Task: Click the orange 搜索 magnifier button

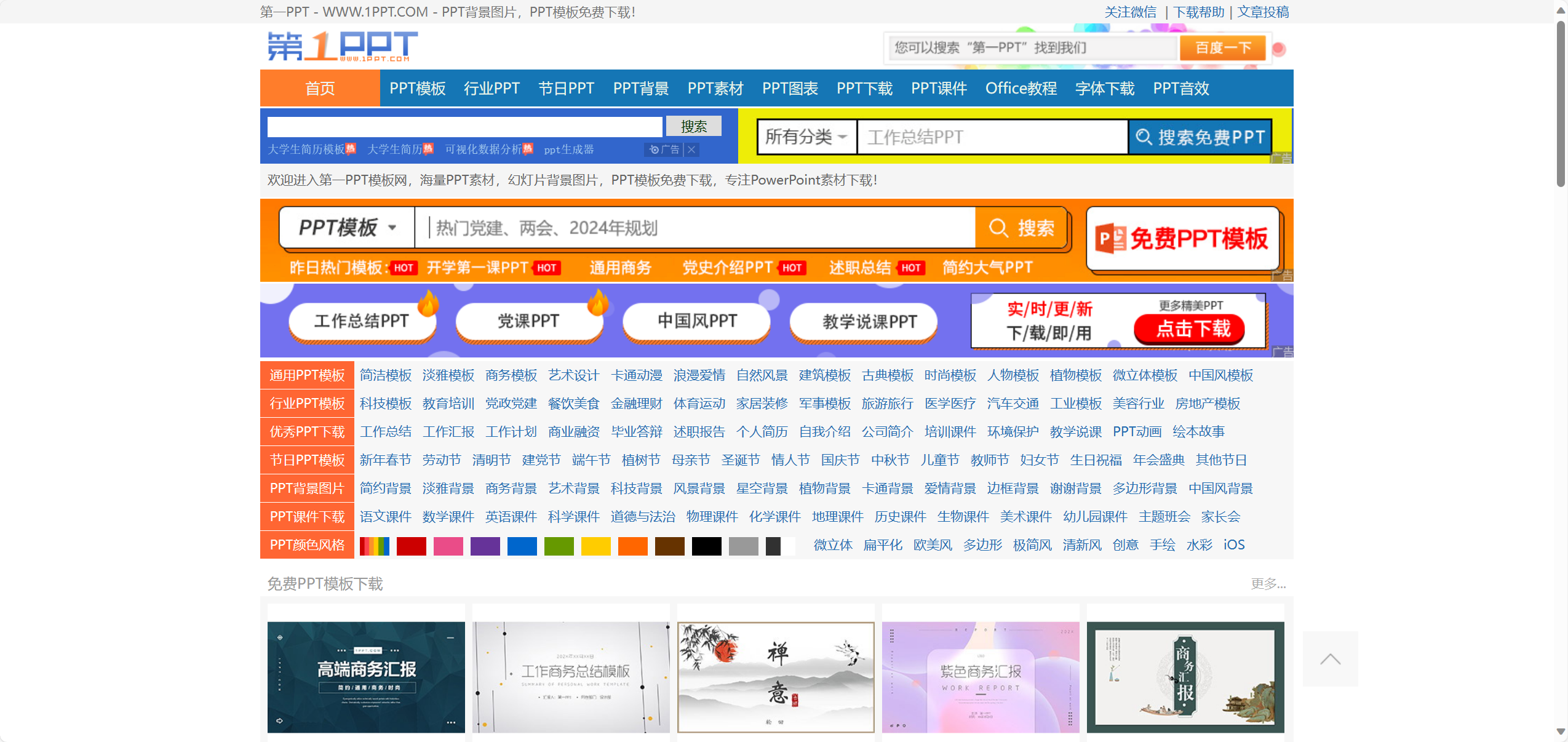Action: point(1021,228)
